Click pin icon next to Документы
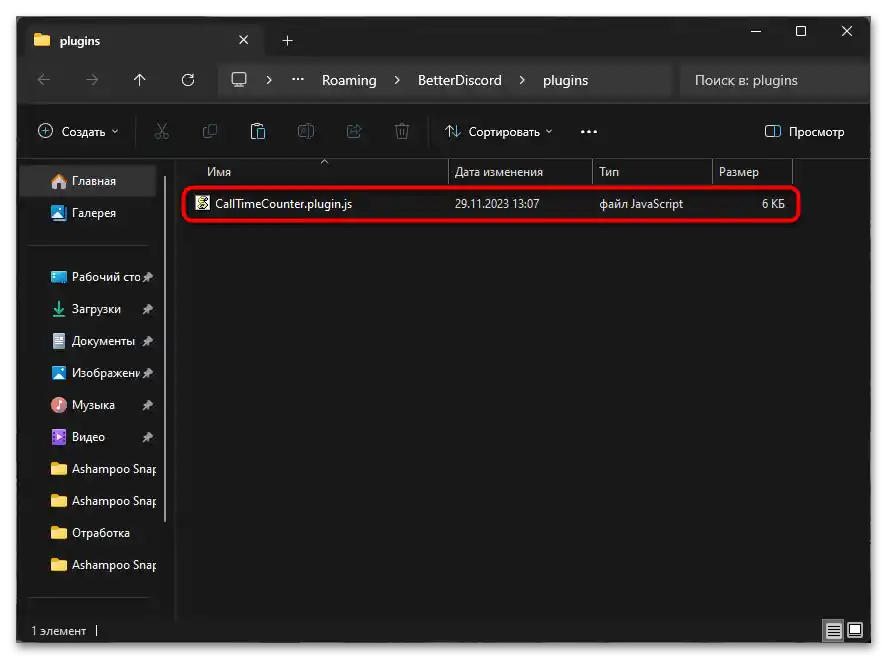 click(148, 341)
